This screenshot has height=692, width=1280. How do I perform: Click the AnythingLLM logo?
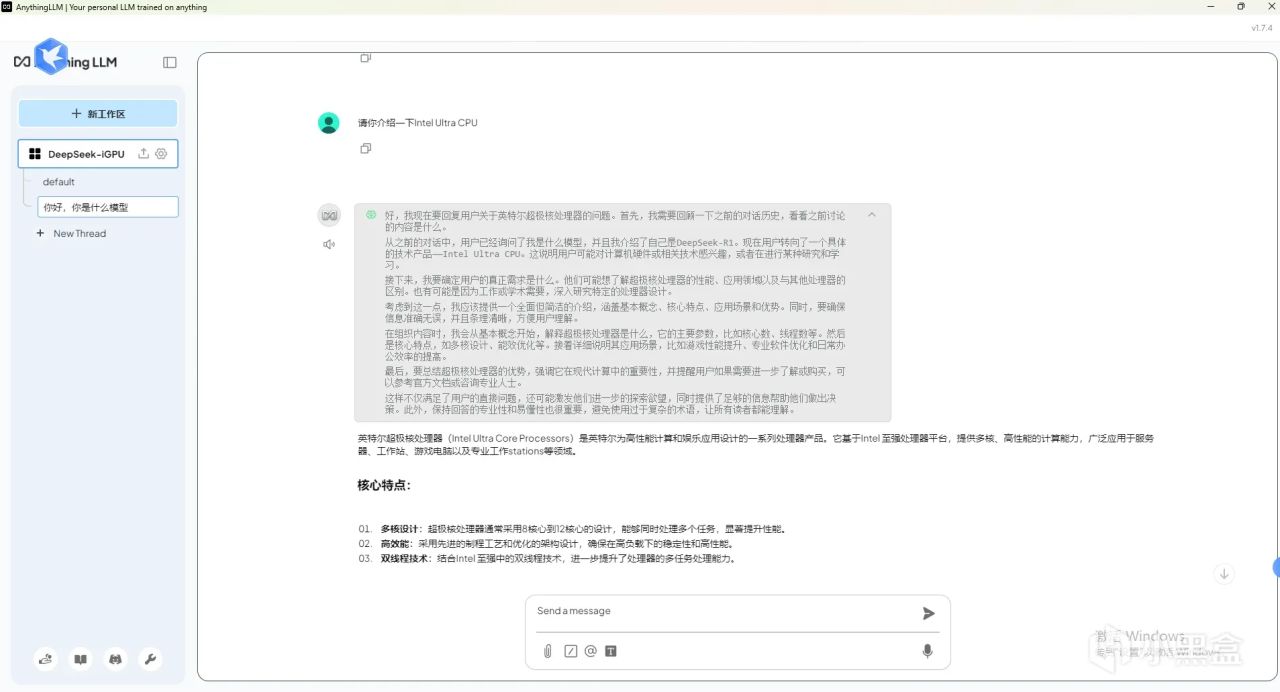coord(65,62)
